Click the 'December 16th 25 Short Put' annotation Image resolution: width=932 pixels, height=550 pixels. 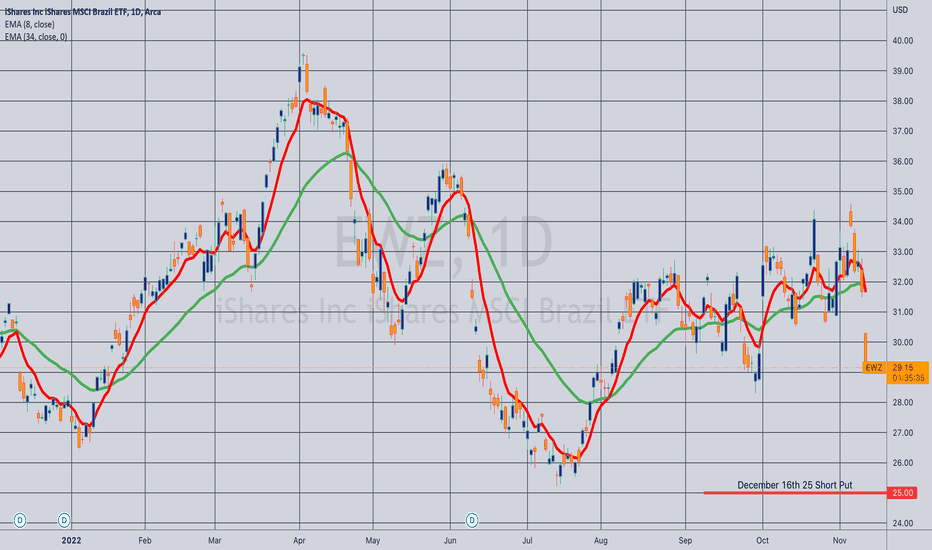coord(795,485)
